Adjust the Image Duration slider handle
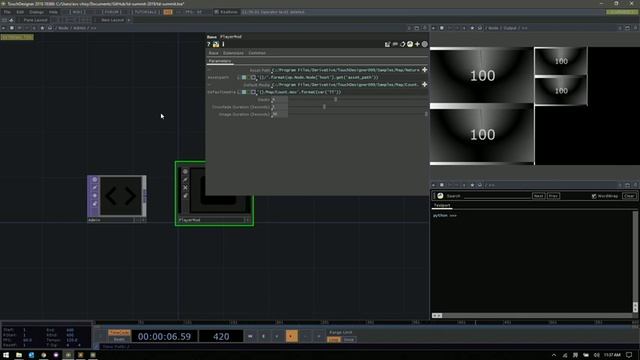The width and height of the screenshot is (640, 360). [426, 114]
